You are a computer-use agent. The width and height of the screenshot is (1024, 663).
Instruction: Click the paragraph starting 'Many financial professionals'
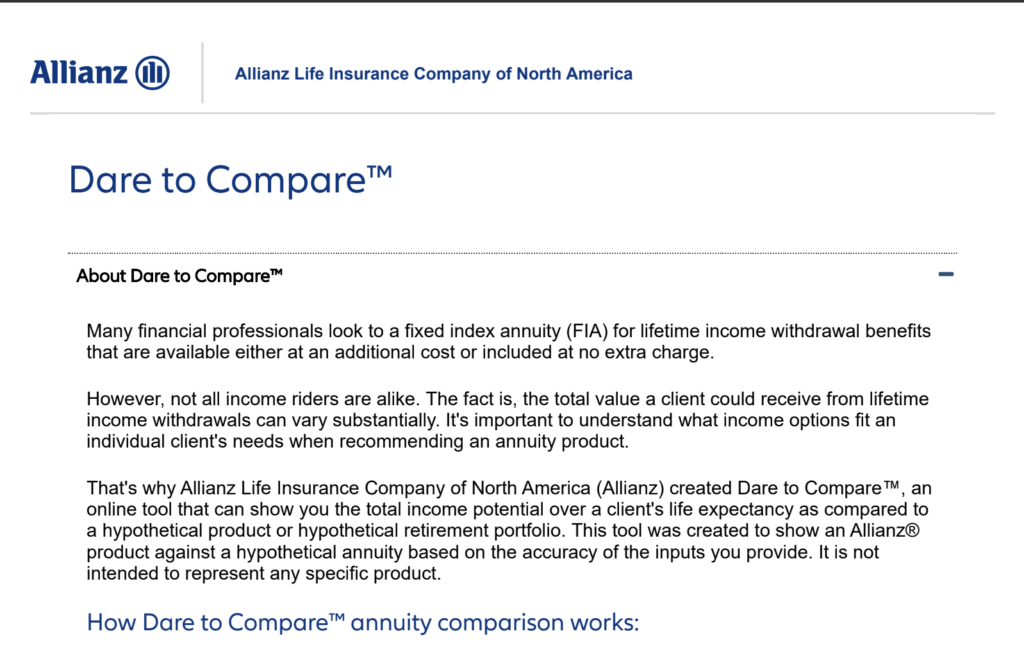pyautogui.click(x=508, y=342)
